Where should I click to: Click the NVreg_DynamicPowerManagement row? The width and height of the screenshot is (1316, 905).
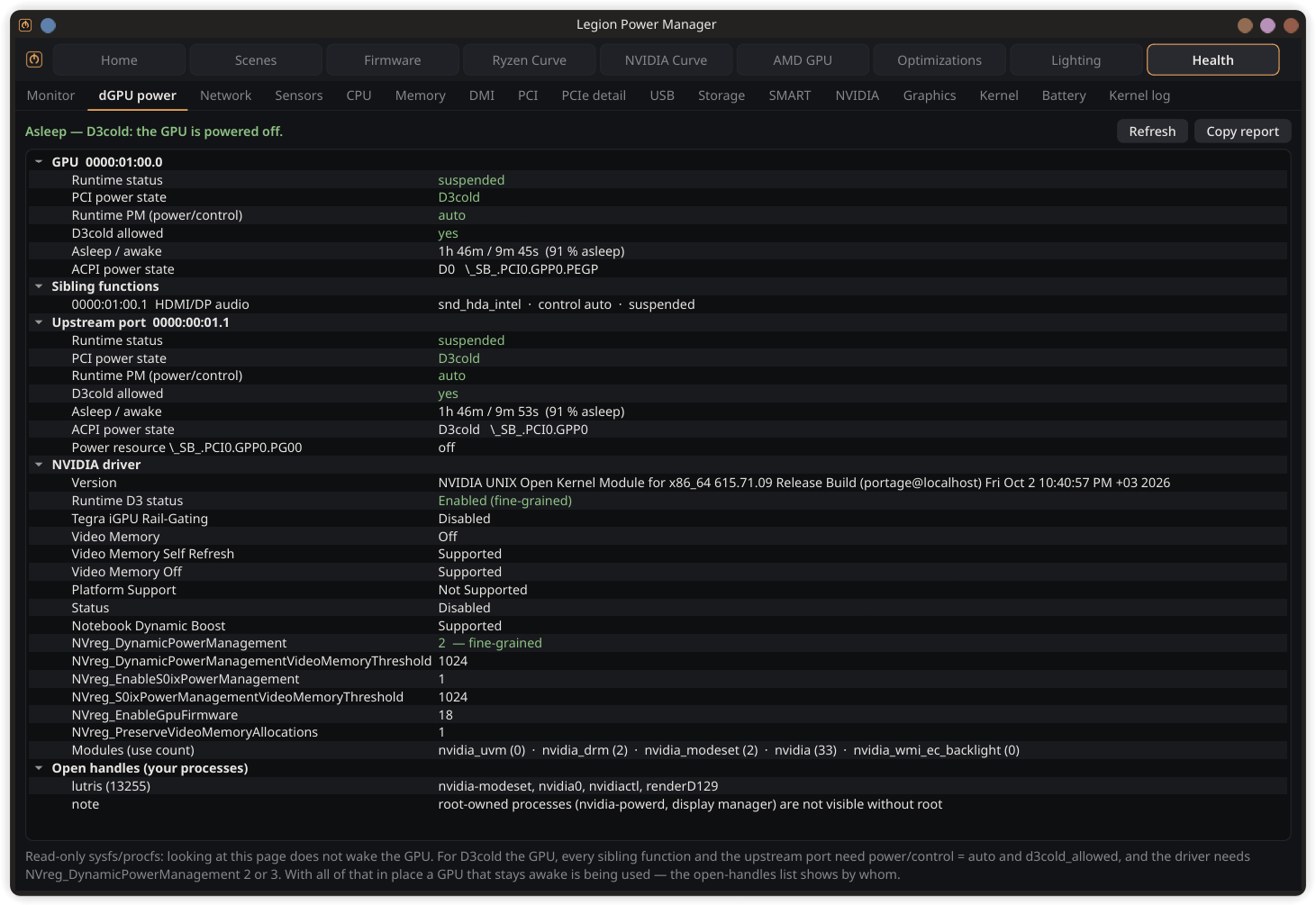coord(658,643)
